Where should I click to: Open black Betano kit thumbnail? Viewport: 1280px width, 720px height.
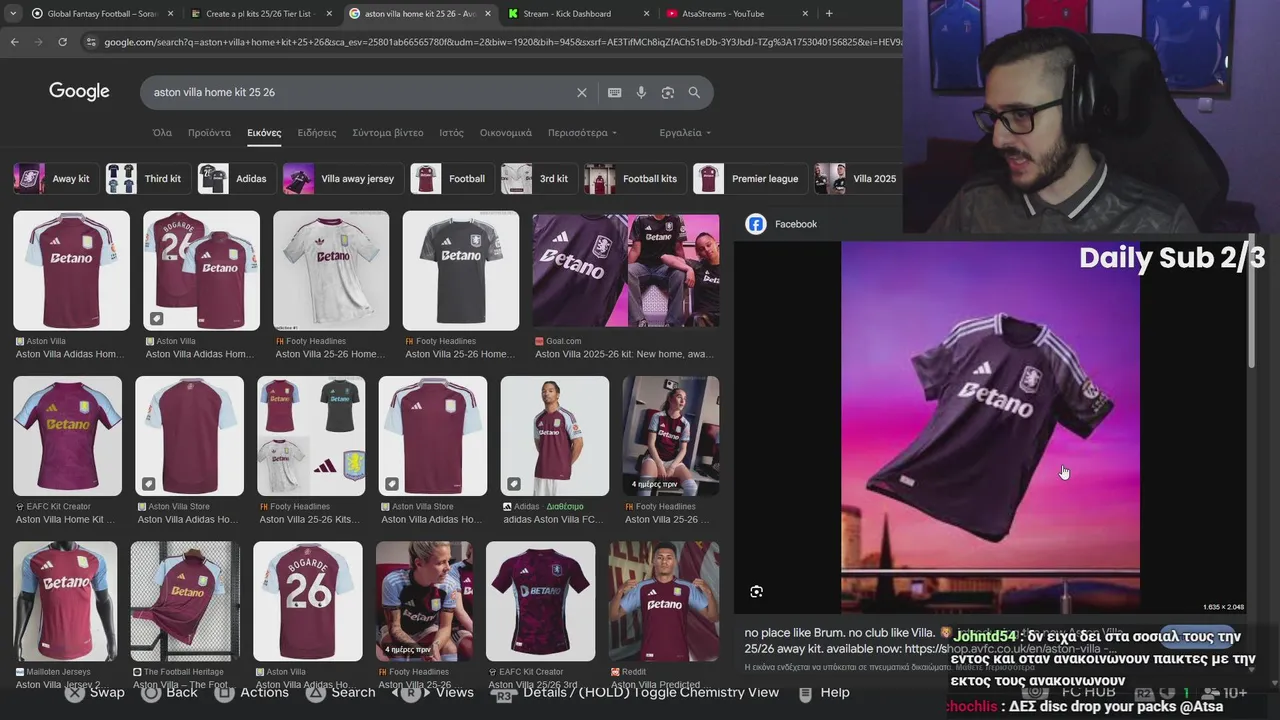[461, 271]
